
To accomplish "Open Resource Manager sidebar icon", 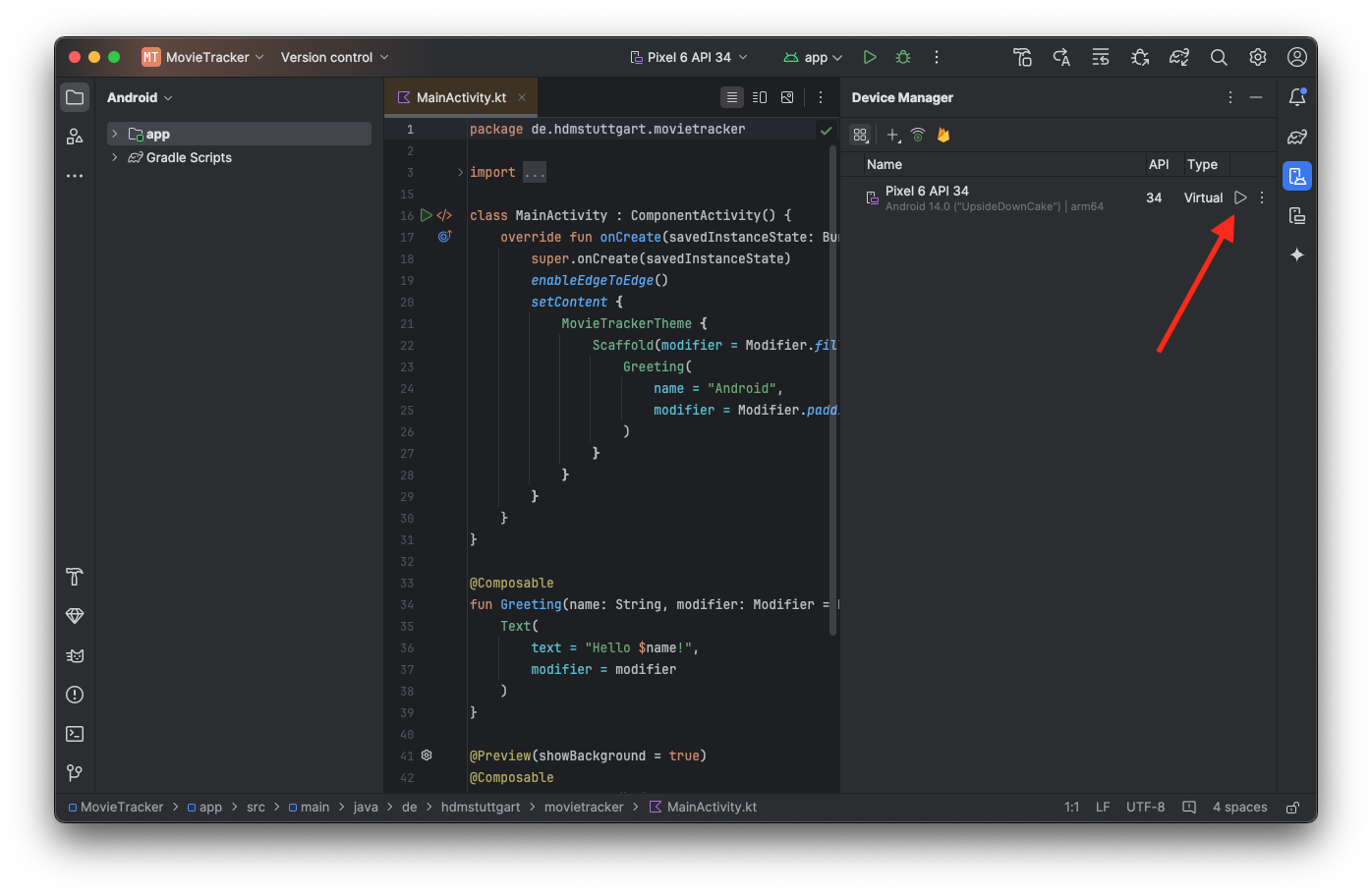I will [x=75, y=137].
